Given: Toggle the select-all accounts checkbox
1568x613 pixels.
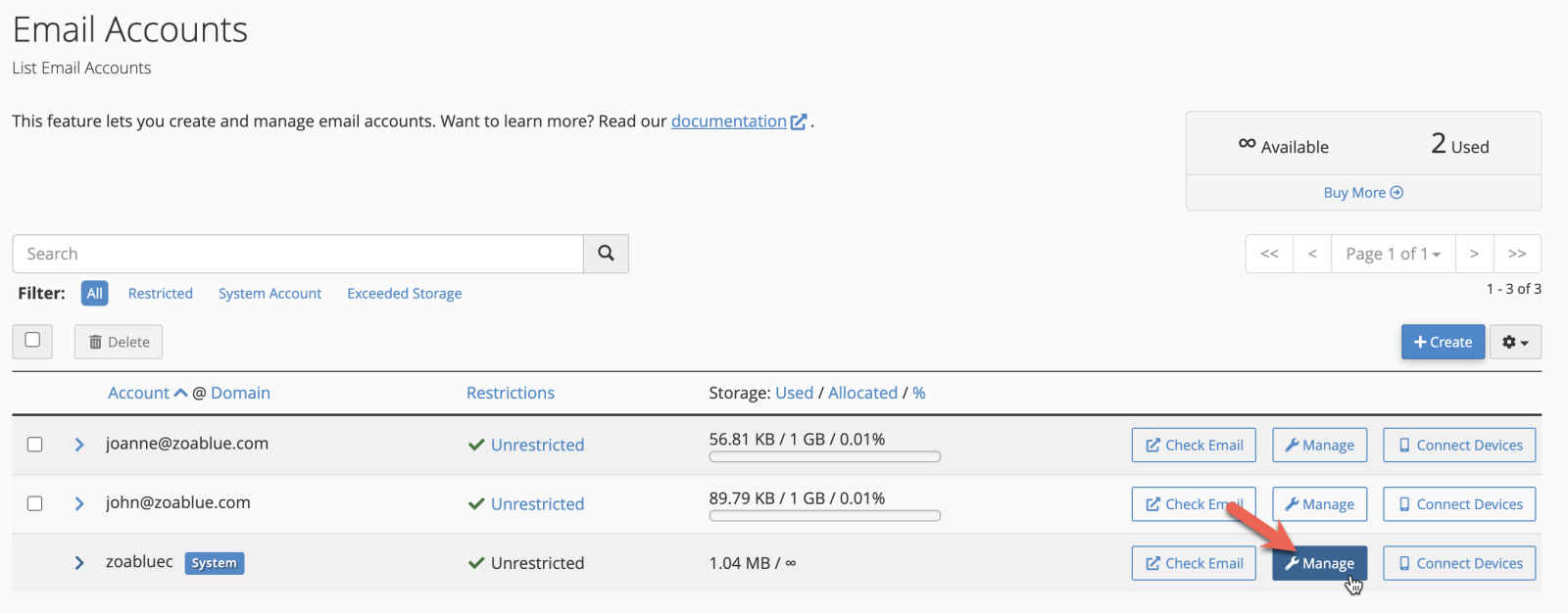Looking at the screenshot, I should click(32, 340).
